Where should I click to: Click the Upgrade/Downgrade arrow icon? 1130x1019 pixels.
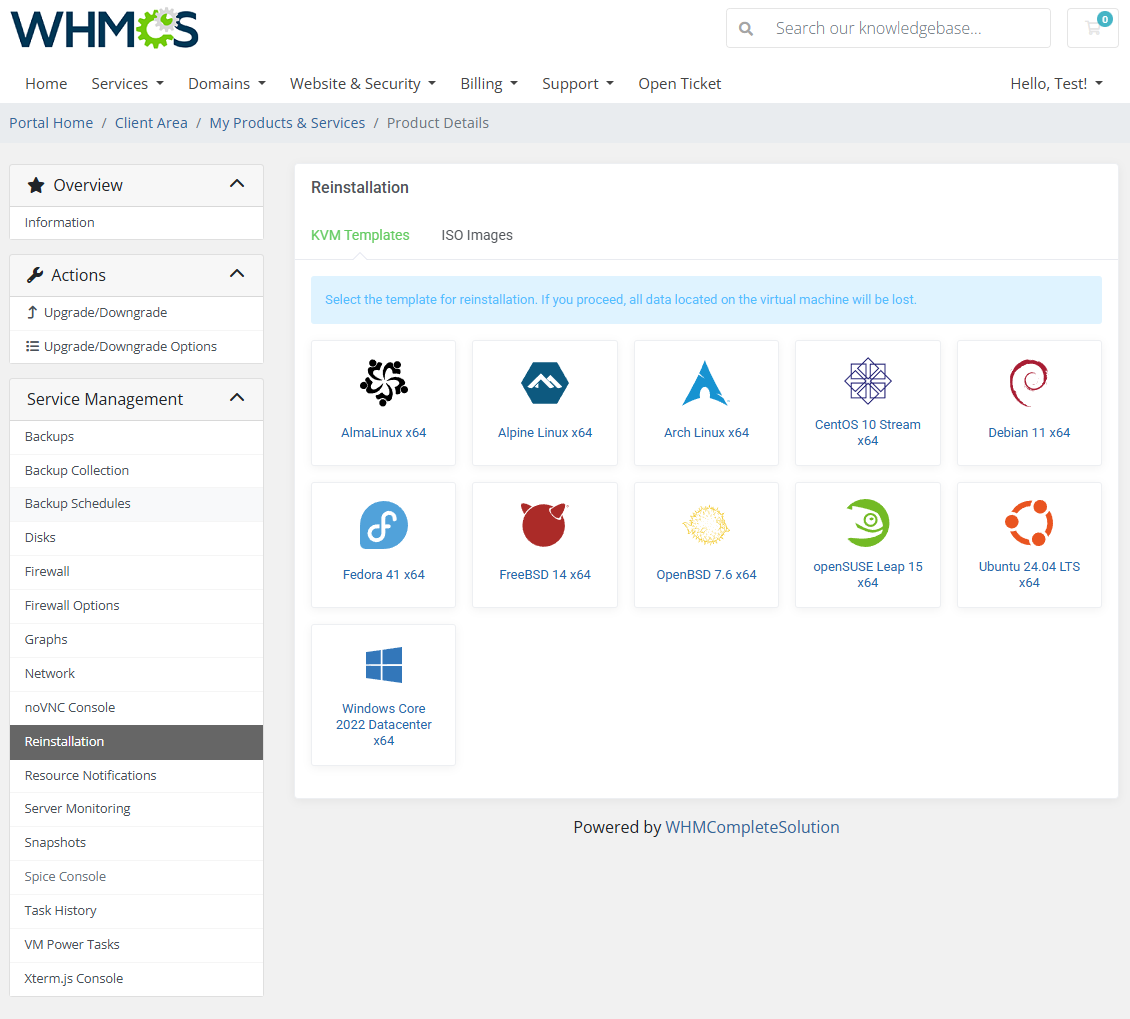[32, 312]
